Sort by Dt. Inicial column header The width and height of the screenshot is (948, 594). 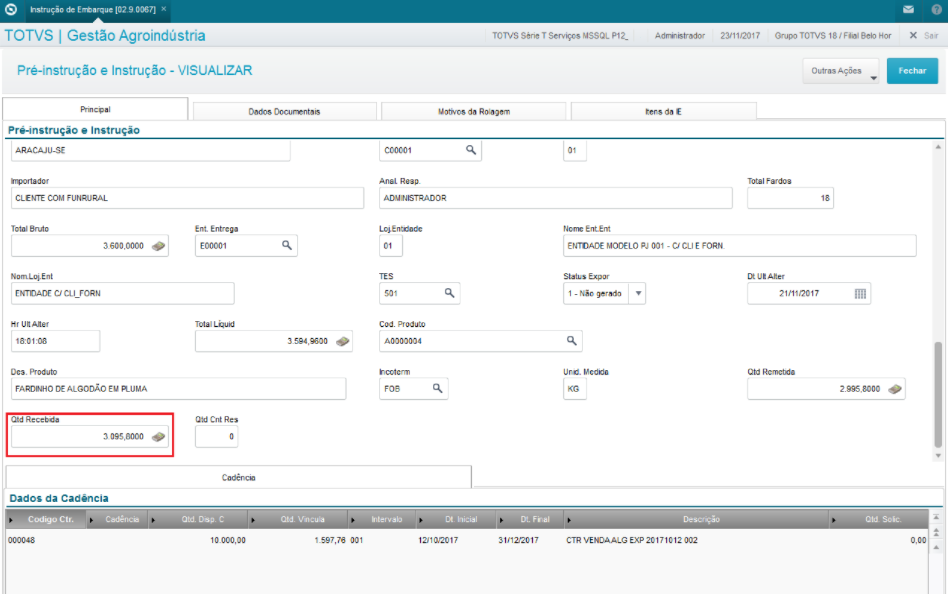coord(456,519)
